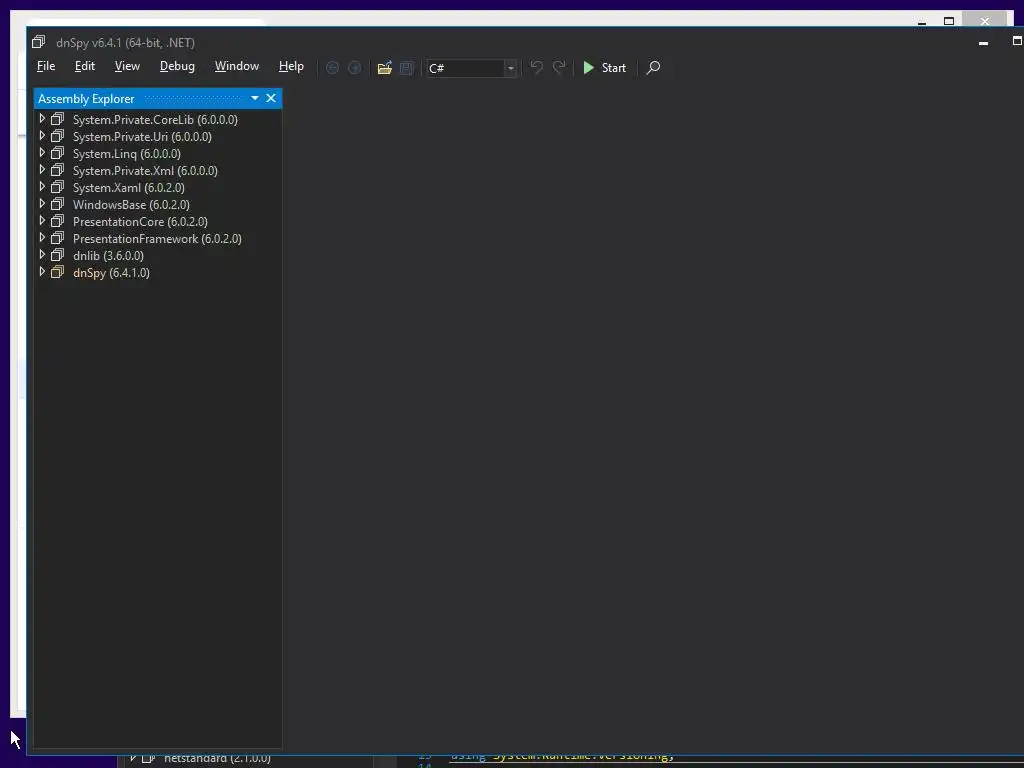Image resolution: width=1024 pixels, height=768 pixels.
Task: Expand System.Private.Uri assembly node
Action: (x=42, y=136)
